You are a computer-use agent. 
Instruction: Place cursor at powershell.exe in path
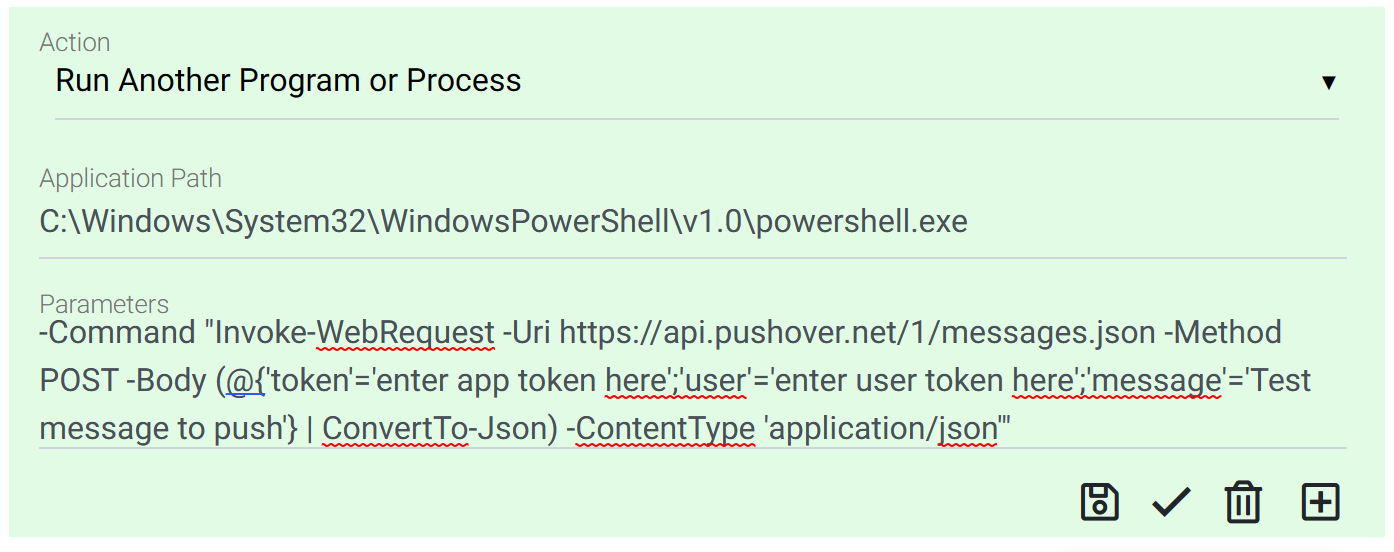pos(861,221)
